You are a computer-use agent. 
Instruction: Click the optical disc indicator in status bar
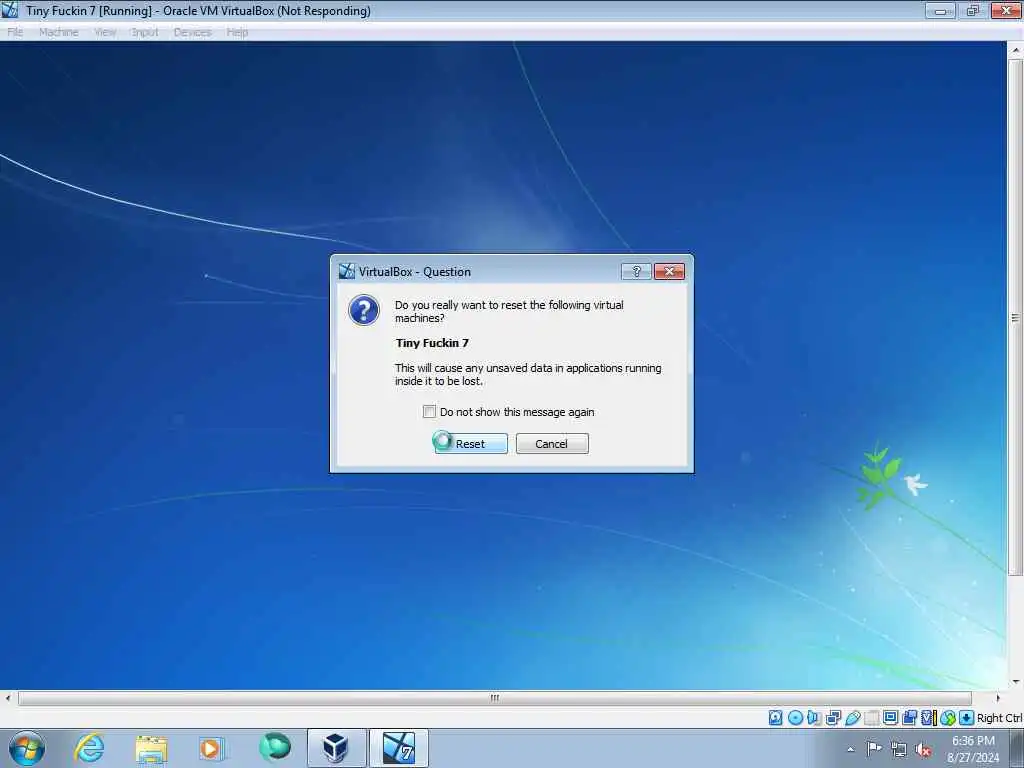[x=795, y=718]
